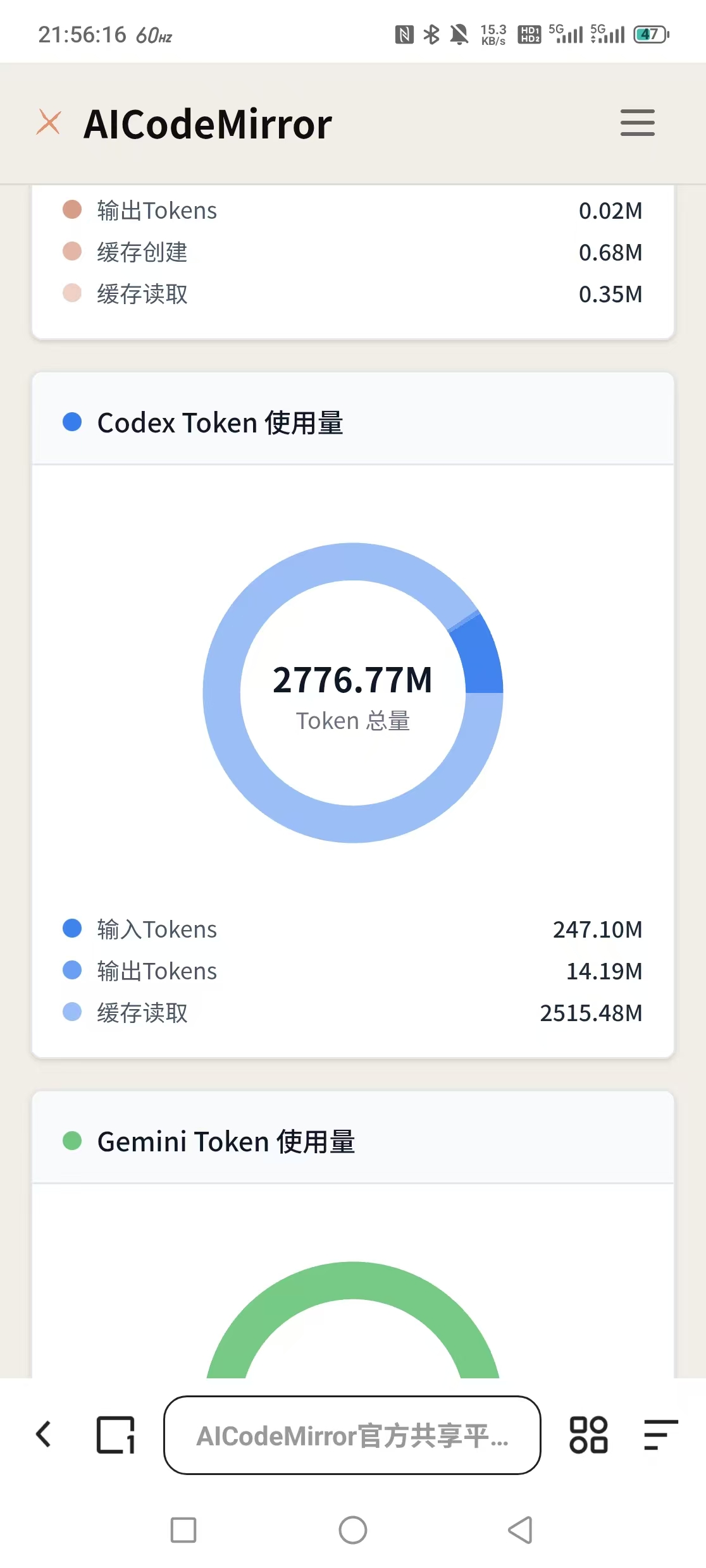Tap the Android back triangle button
Screen dimensions: 706x1568
pyautogui.click(x=521, y=1530)
